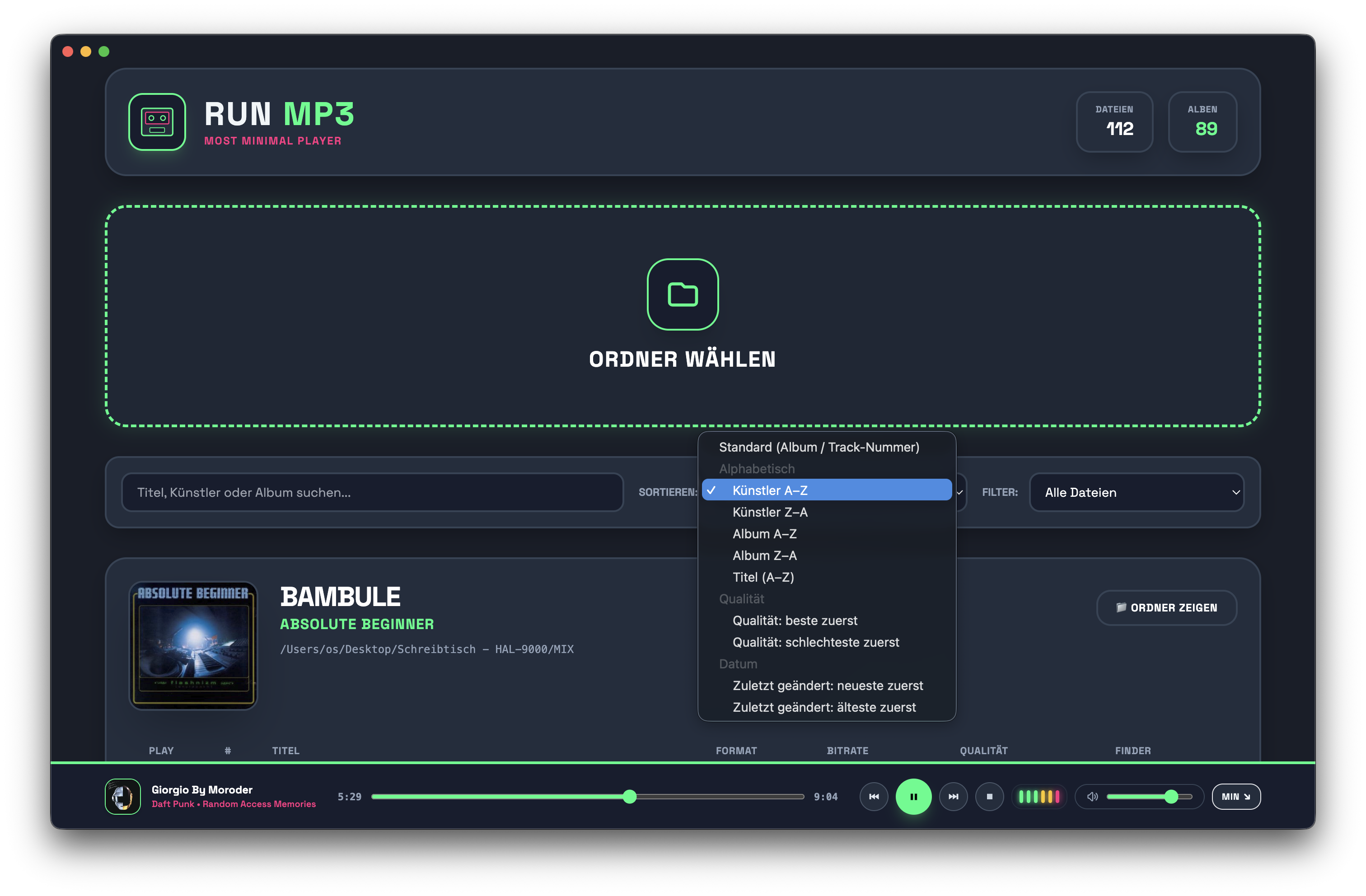Screen dimensions: 1366x896
Task: Click ORDNER WÄHLEN to choose a folder
Action: [682, 359]
